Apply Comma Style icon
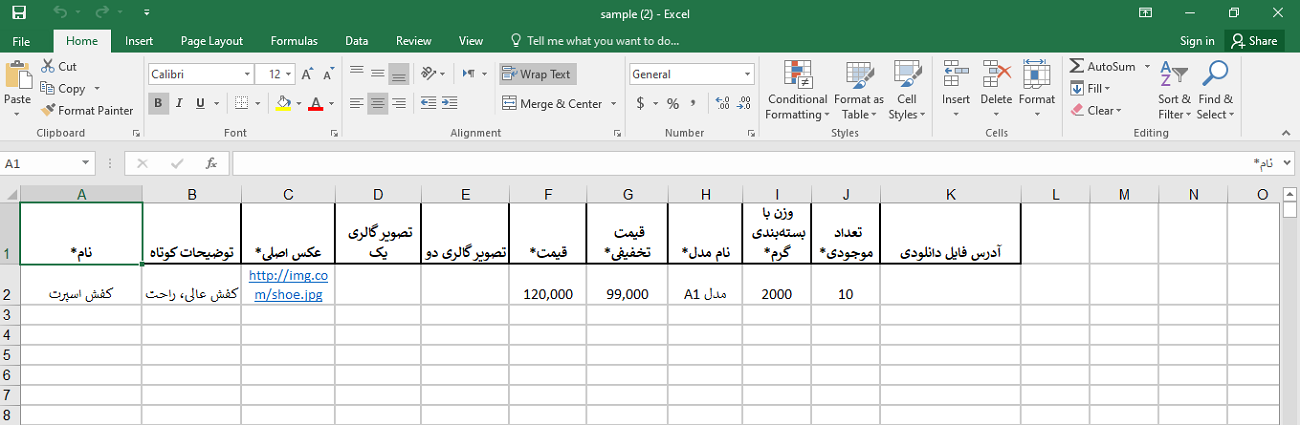This screenshot has width=1300, height=425. pos(694,103)
